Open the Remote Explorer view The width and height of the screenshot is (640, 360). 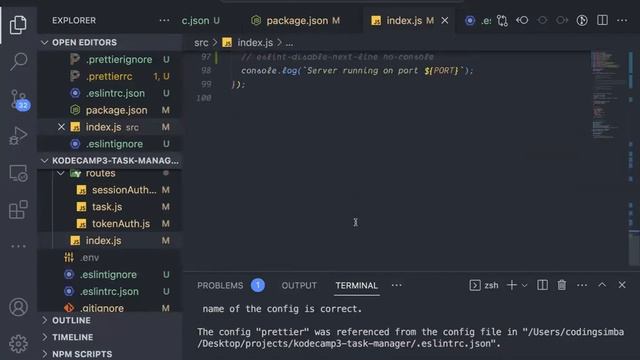[18, 173]
